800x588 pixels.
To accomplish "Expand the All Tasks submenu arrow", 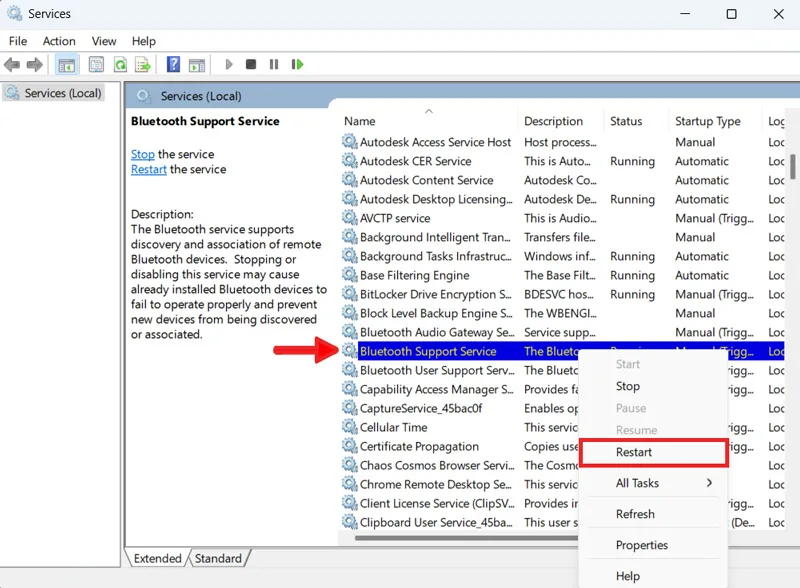I will click(709, 483).
